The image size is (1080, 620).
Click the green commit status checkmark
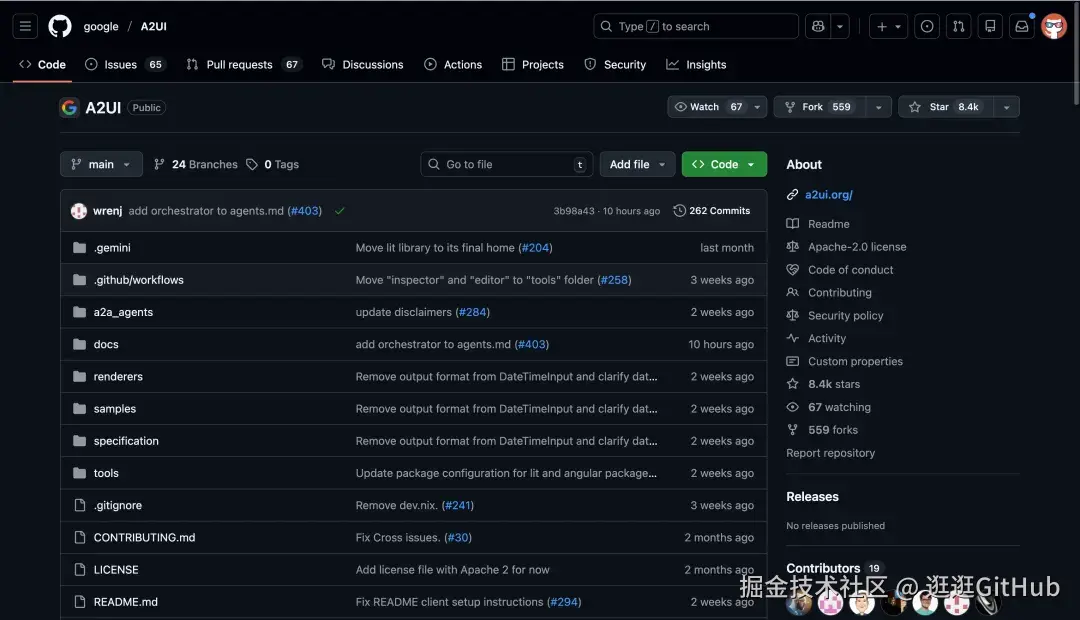(x=340, y=211)
